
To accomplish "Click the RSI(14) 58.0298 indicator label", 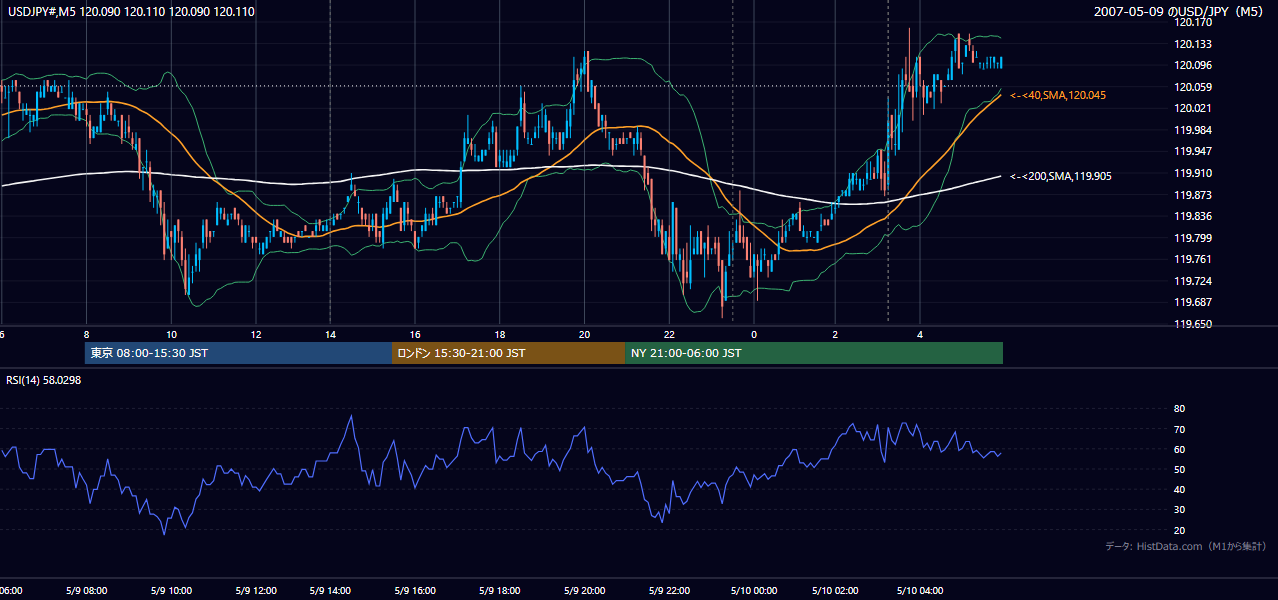I will [x=44, y=380].
